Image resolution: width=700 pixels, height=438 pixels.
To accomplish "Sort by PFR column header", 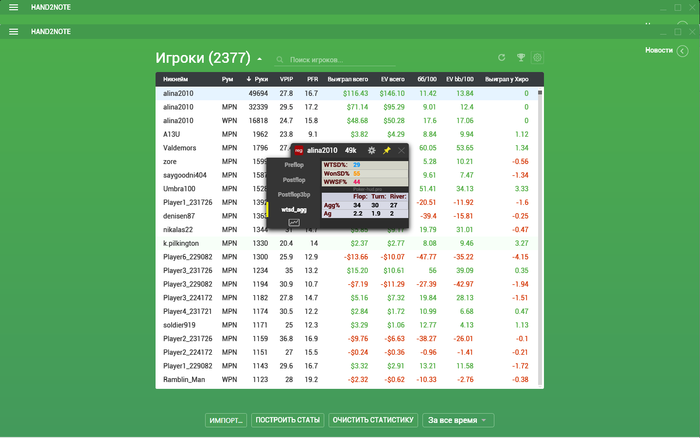I will pyautogui.click(x=312, y=79).
